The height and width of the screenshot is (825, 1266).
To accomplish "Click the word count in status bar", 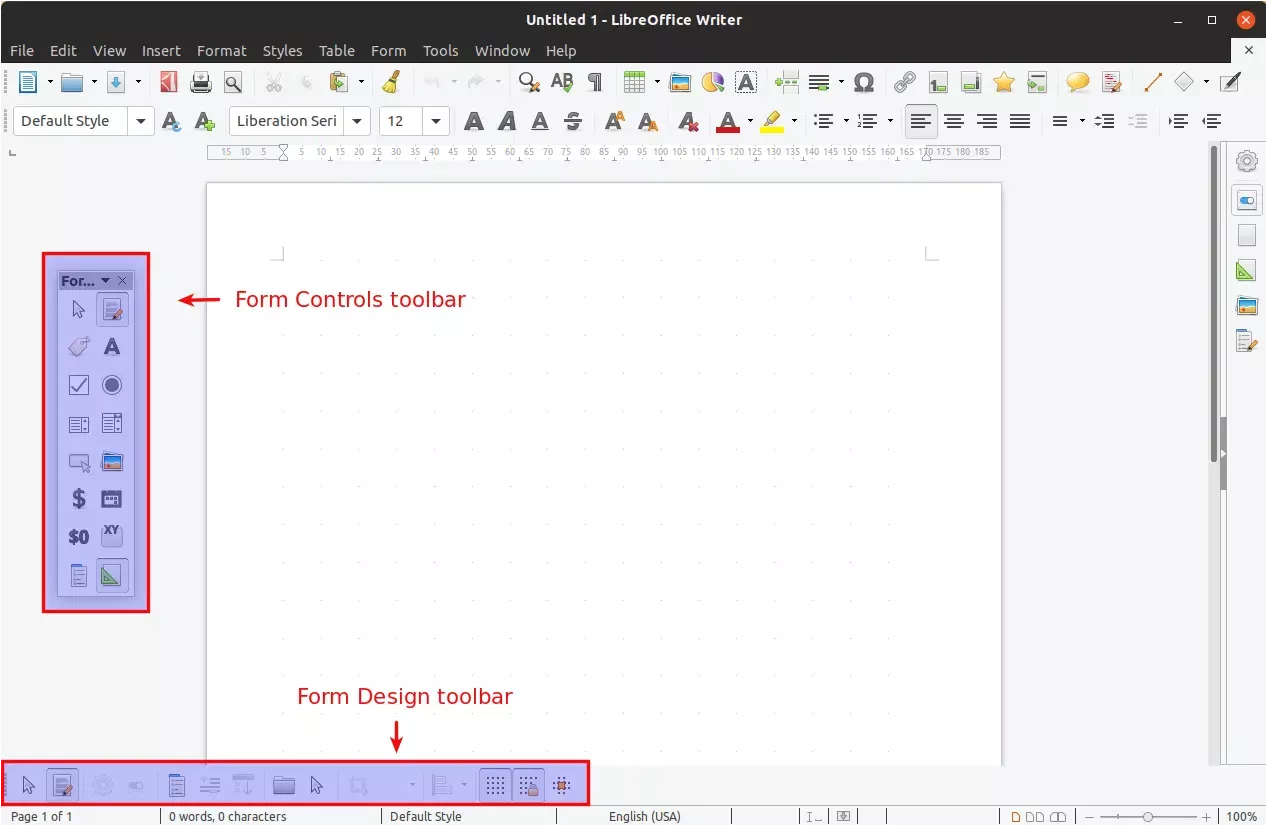I will pos(227,816).
